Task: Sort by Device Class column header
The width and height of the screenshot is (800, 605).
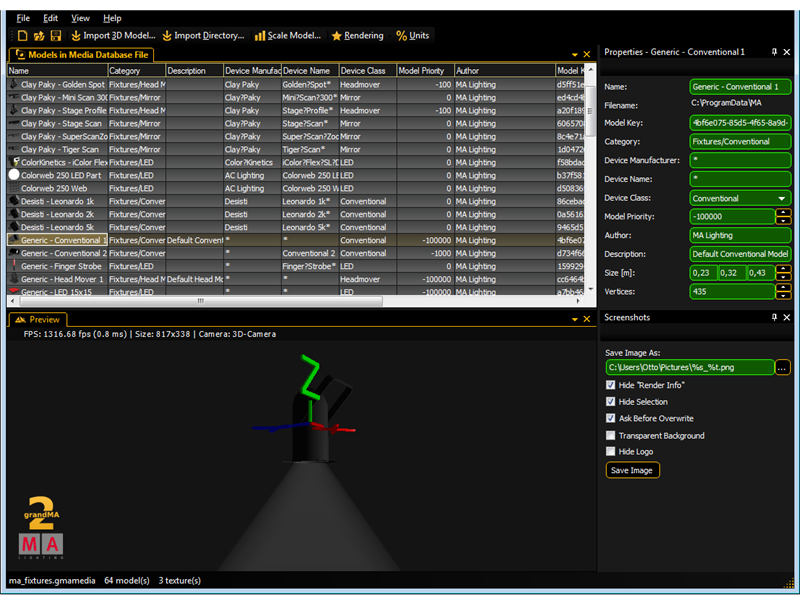Action: coord(367,71)
